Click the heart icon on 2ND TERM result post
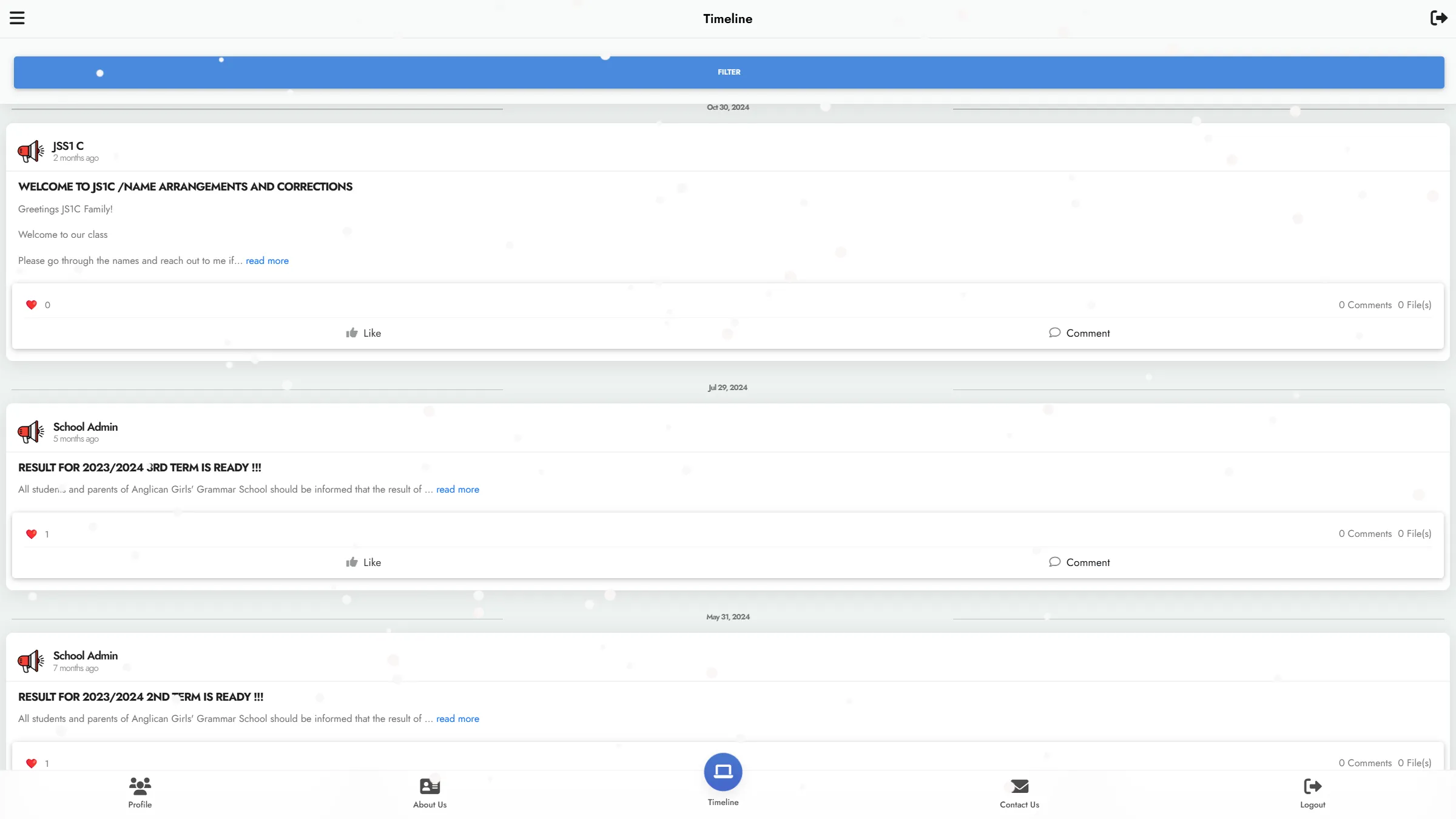1456x819 pixels. click(x=32, y=763)
